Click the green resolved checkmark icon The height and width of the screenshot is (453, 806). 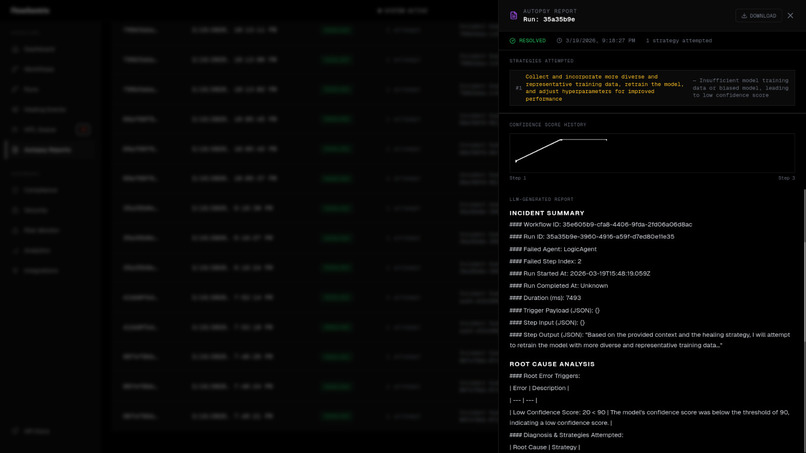512,41
